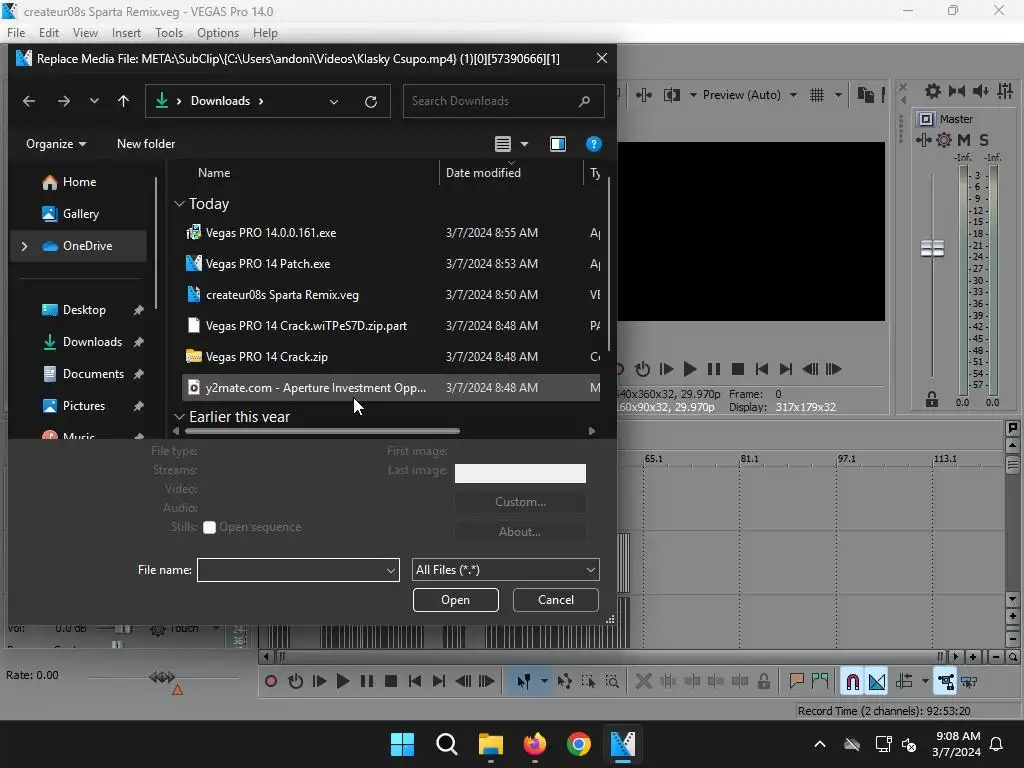The width and height of the screenshot is (1024, 768).
Task: Mute the Master bus with the M button
Action: [x=964, y=139]
